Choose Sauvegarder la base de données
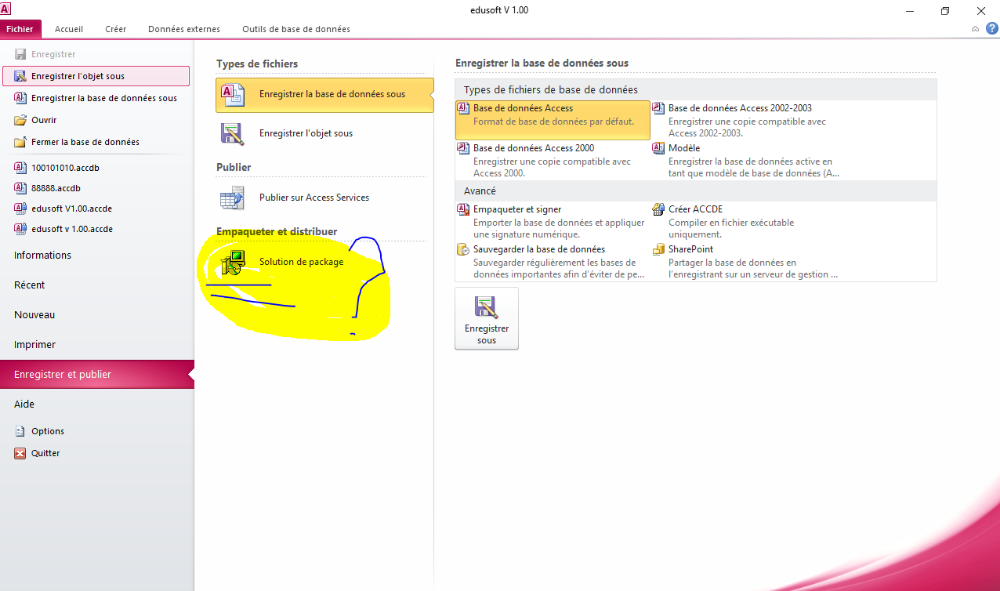1000x591 pixels. pyautogui.click(x=552, y=261)
